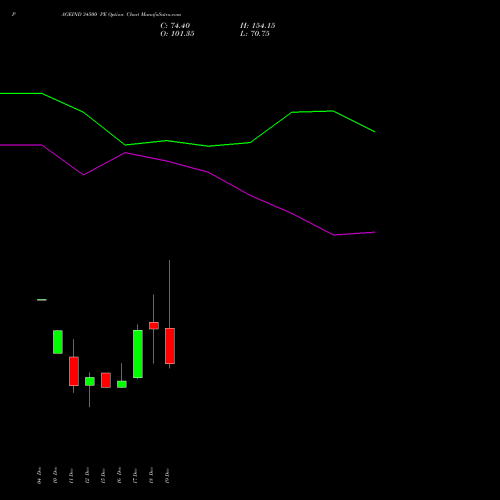Click the chart title mentioning MunafaSutra.com
The width and height of the screenshot is (500, 500).
click(x=121, y=15)
